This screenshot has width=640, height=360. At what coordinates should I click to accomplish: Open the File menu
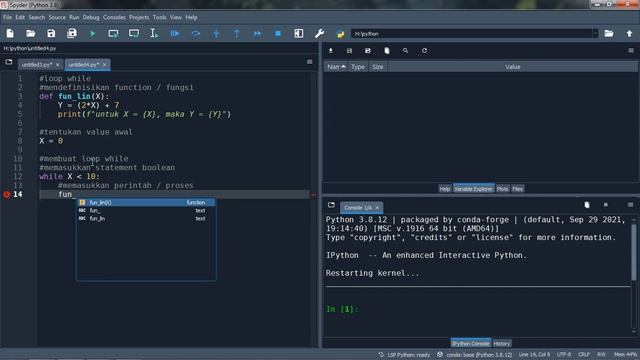tap(7, 18)
